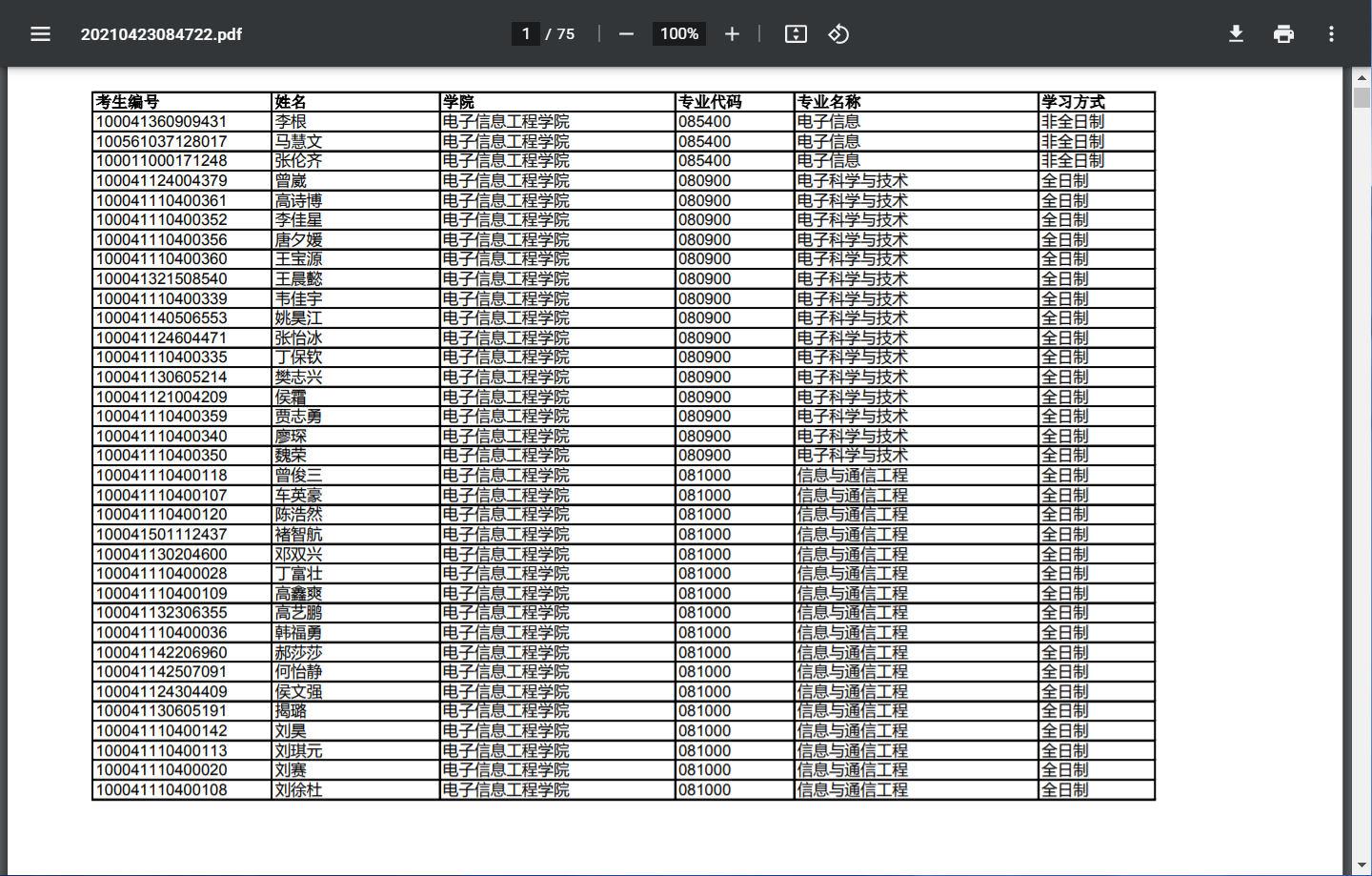Select exam number 100041124604471
The width and height of the screenshot is (1372, 876).
point(162,337)
